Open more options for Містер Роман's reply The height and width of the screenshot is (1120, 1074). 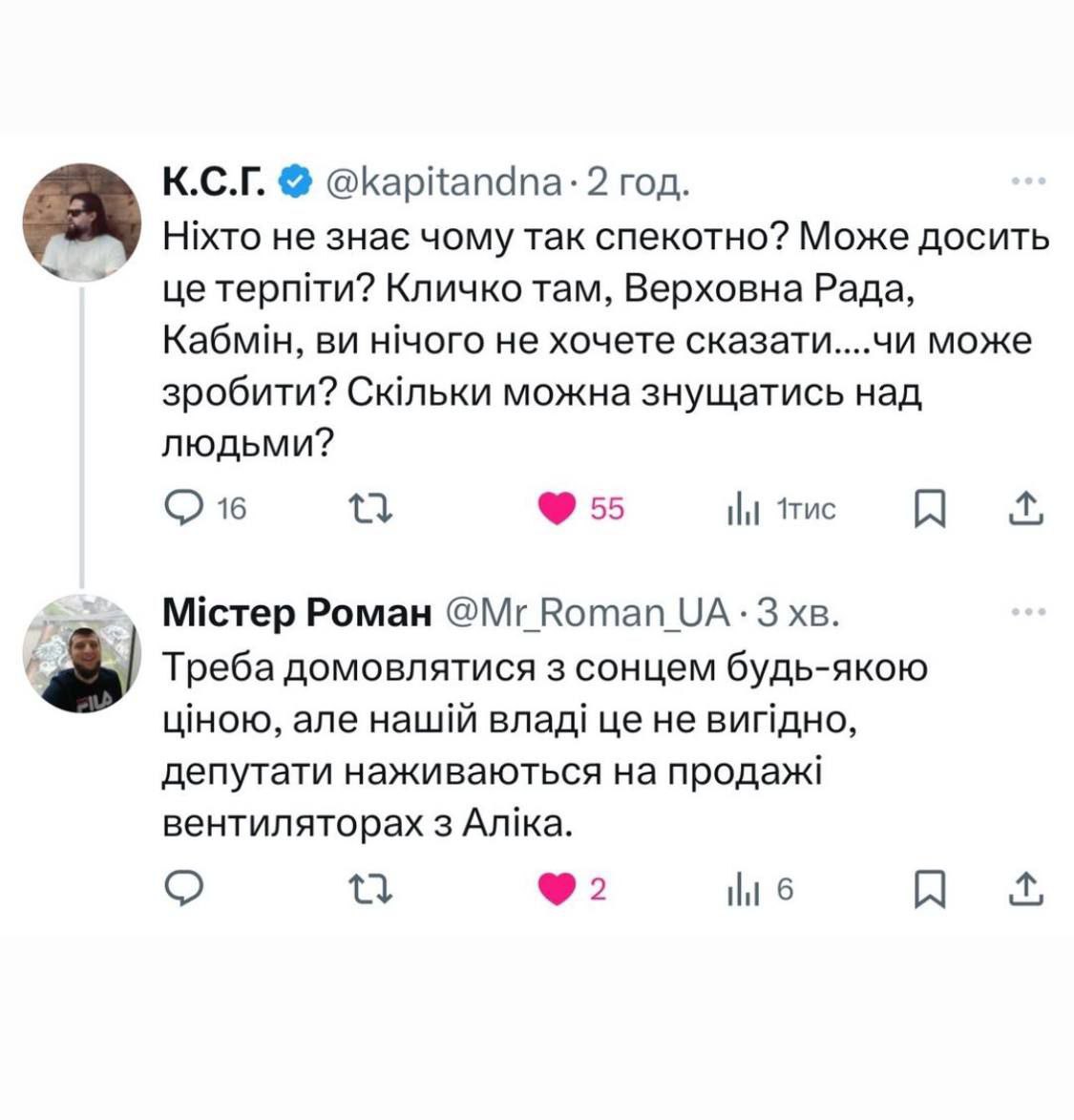pyautogui.click(x=1028, y=612)
